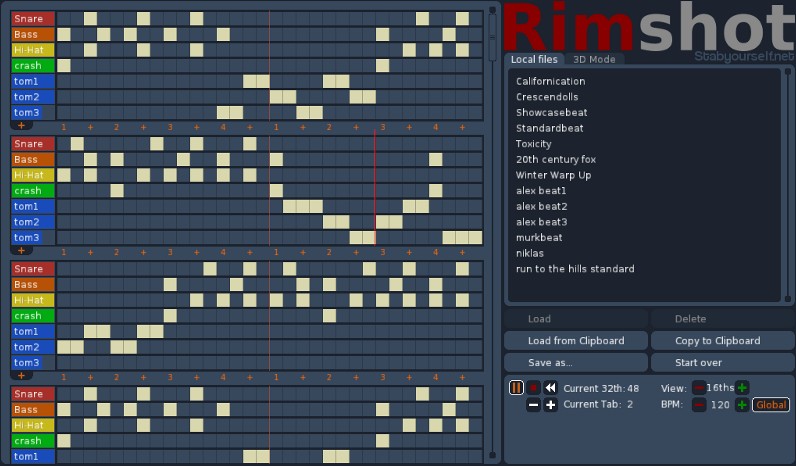Toggle the crash note in the second pattern's first bar
Viewport: 796px width, 466px height.
coord(117,191)
